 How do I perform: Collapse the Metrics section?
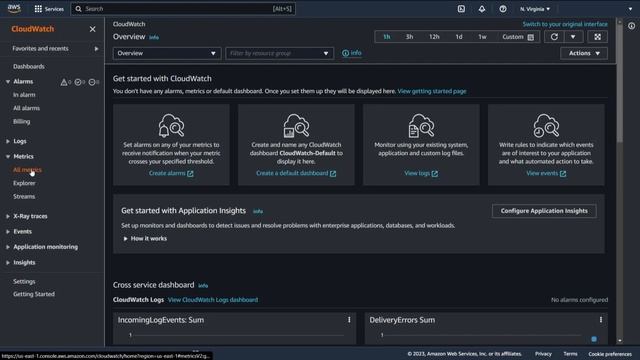(8, 157)
